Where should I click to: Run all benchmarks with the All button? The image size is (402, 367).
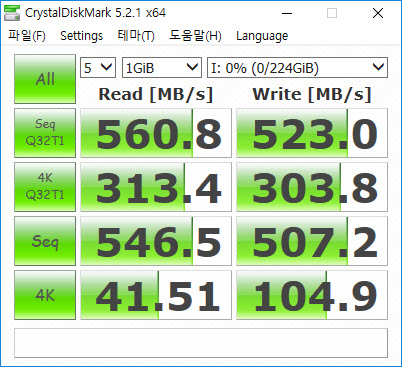coord(45,79)
